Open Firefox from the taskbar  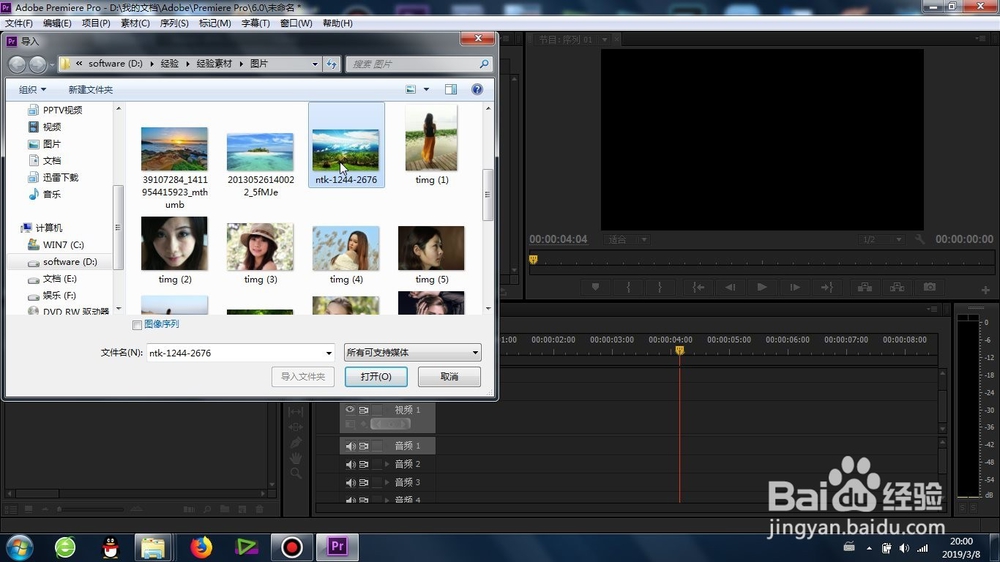coord(202,547)
